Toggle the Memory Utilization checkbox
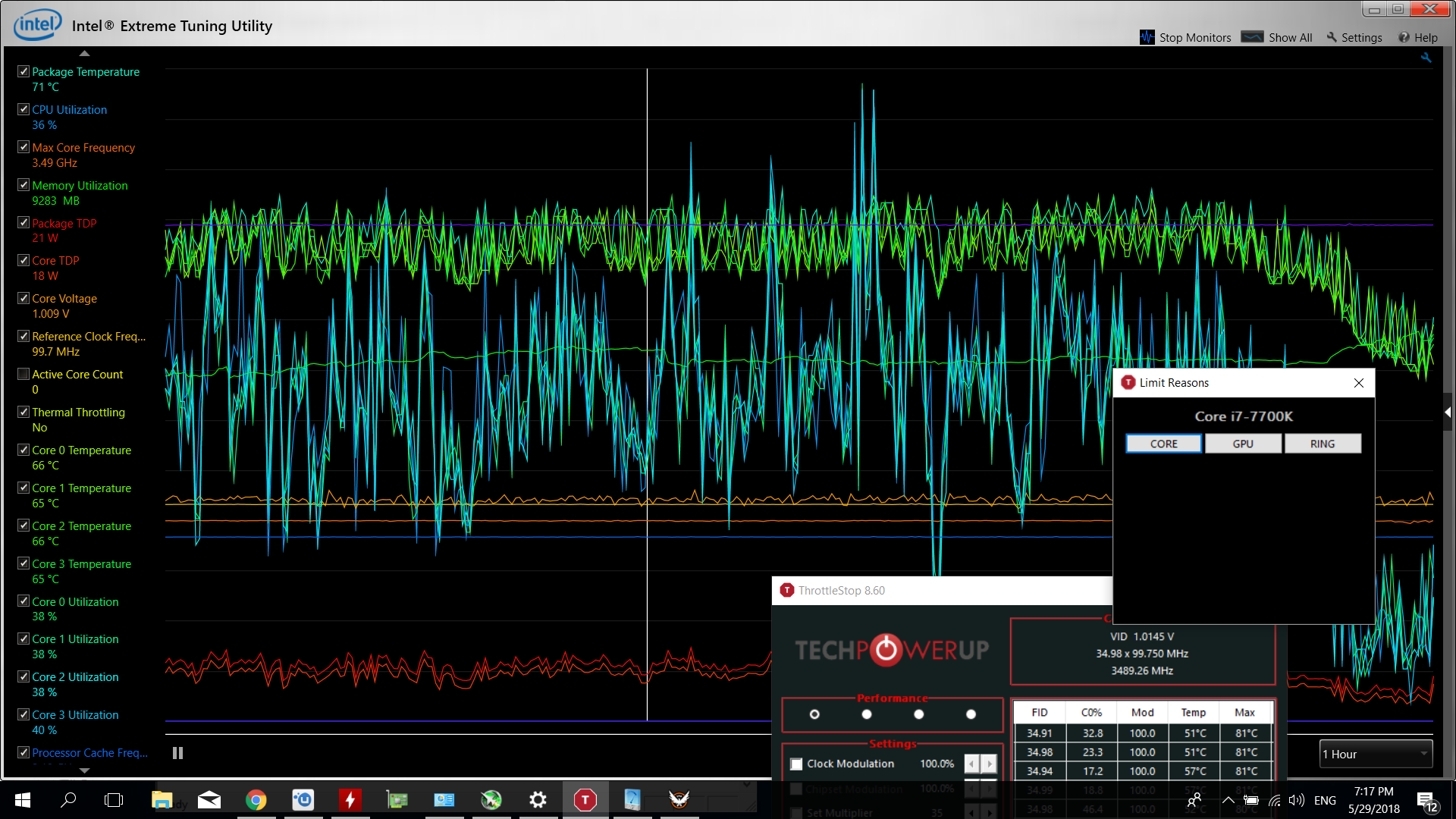This screenshot has width=1456, height=819. pos(24,185)
